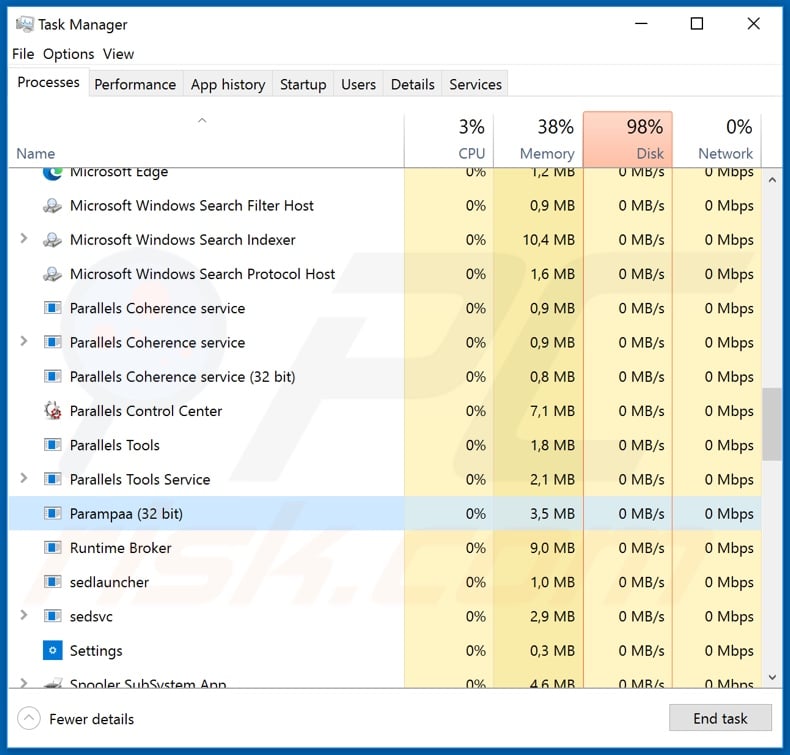Click the sedsvc process icon
The width and height of the screenshot is (790, 755).
(x=52, y=616)
